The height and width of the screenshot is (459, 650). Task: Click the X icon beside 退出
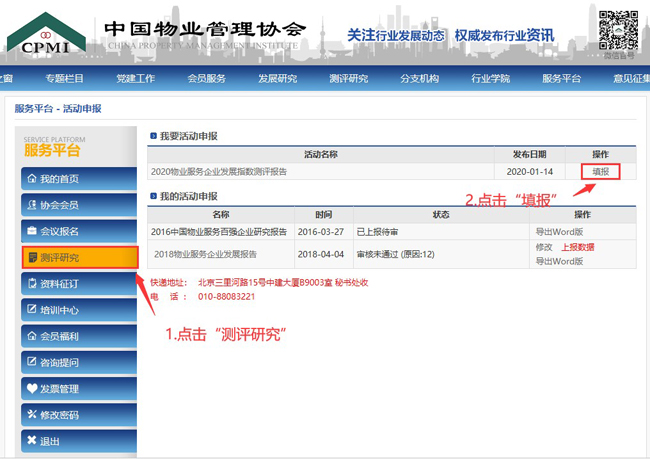(31, 441)
